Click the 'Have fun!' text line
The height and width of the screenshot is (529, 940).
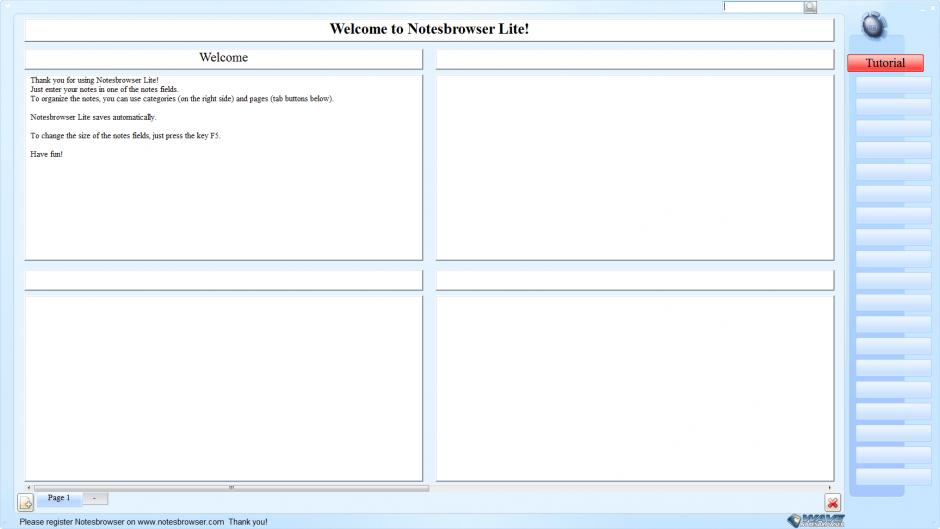point(46,154)
